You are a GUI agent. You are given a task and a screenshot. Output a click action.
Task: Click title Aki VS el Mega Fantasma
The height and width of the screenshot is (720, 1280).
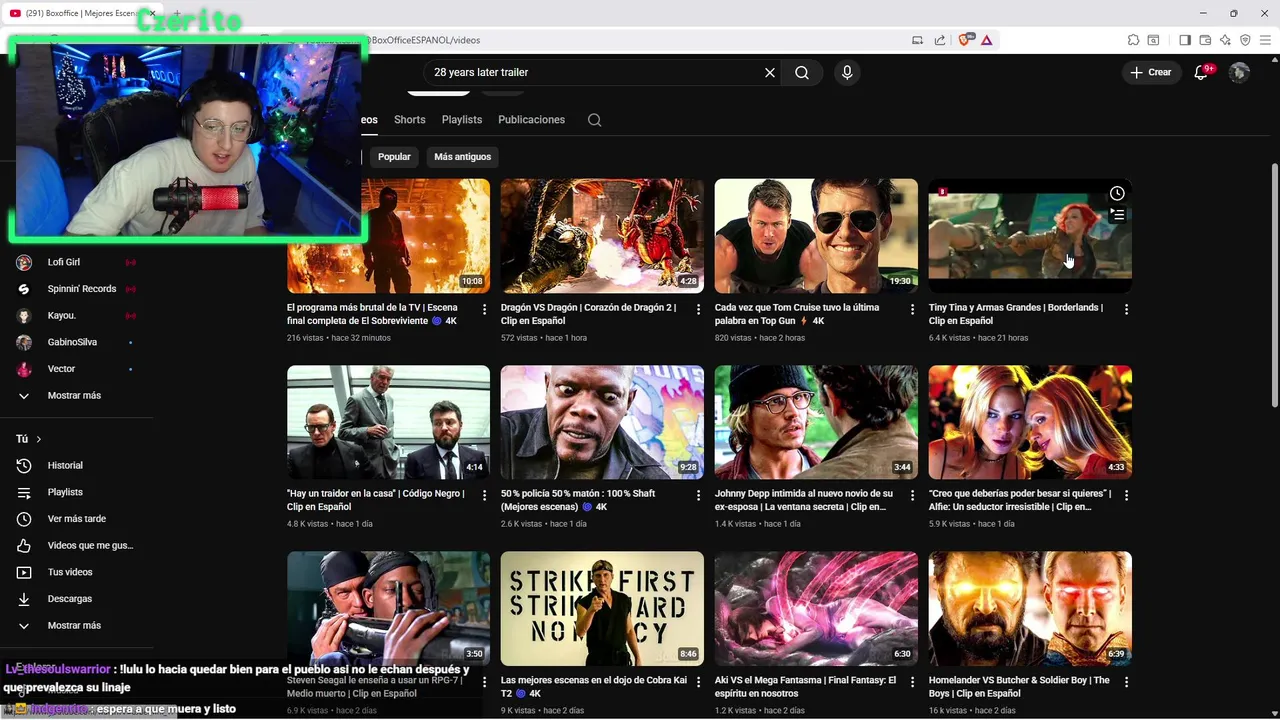pyautogui.click(x=805, y=686)
